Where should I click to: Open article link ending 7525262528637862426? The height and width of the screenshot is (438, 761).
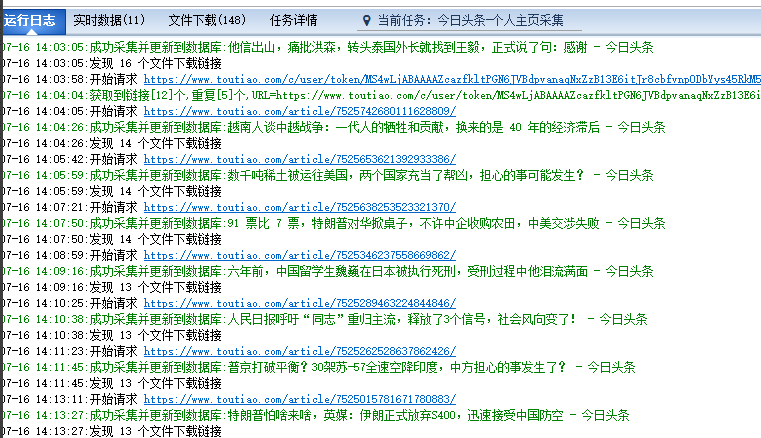click(300, 352)
